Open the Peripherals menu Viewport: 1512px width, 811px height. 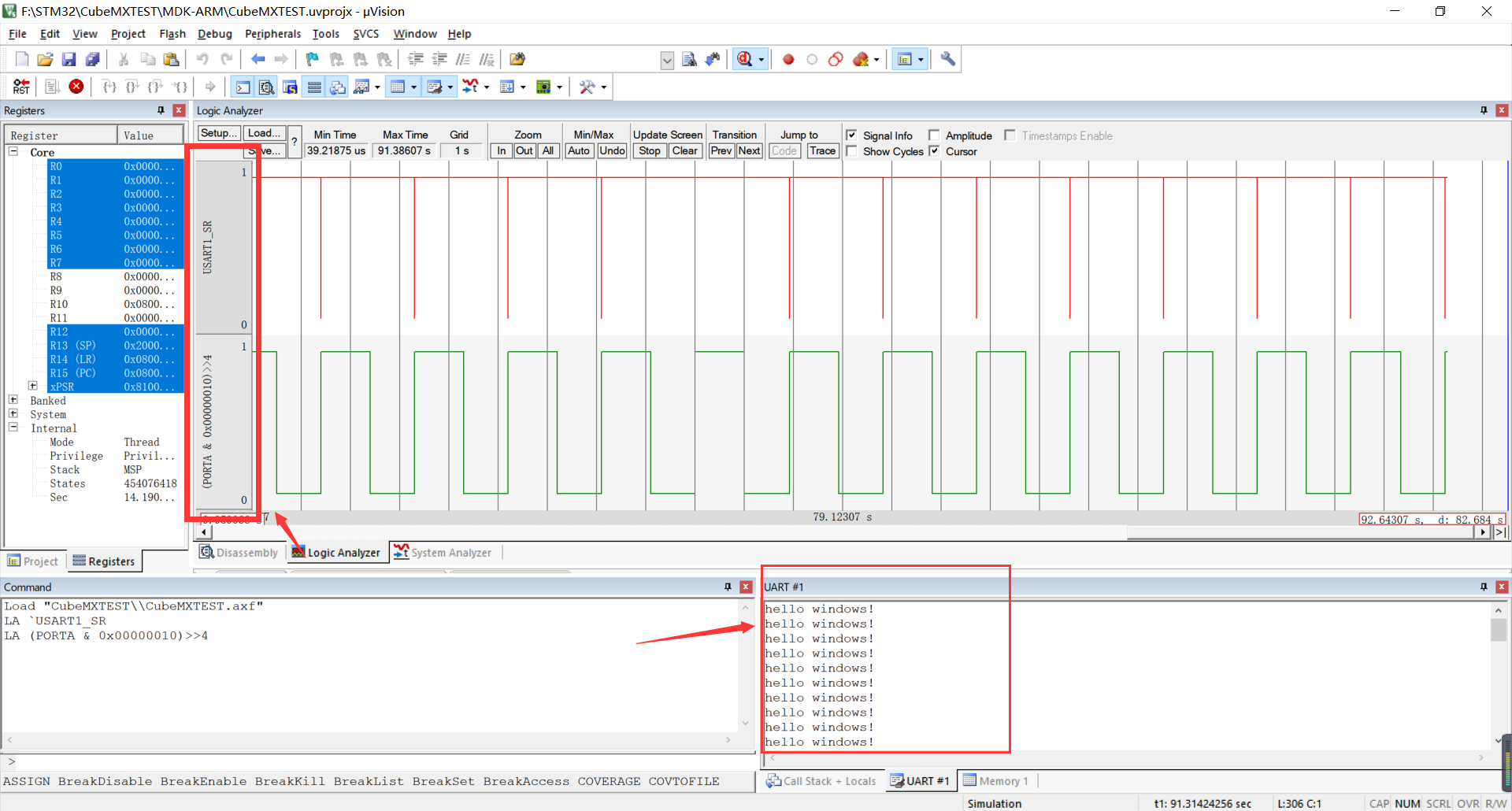(272, 34)
